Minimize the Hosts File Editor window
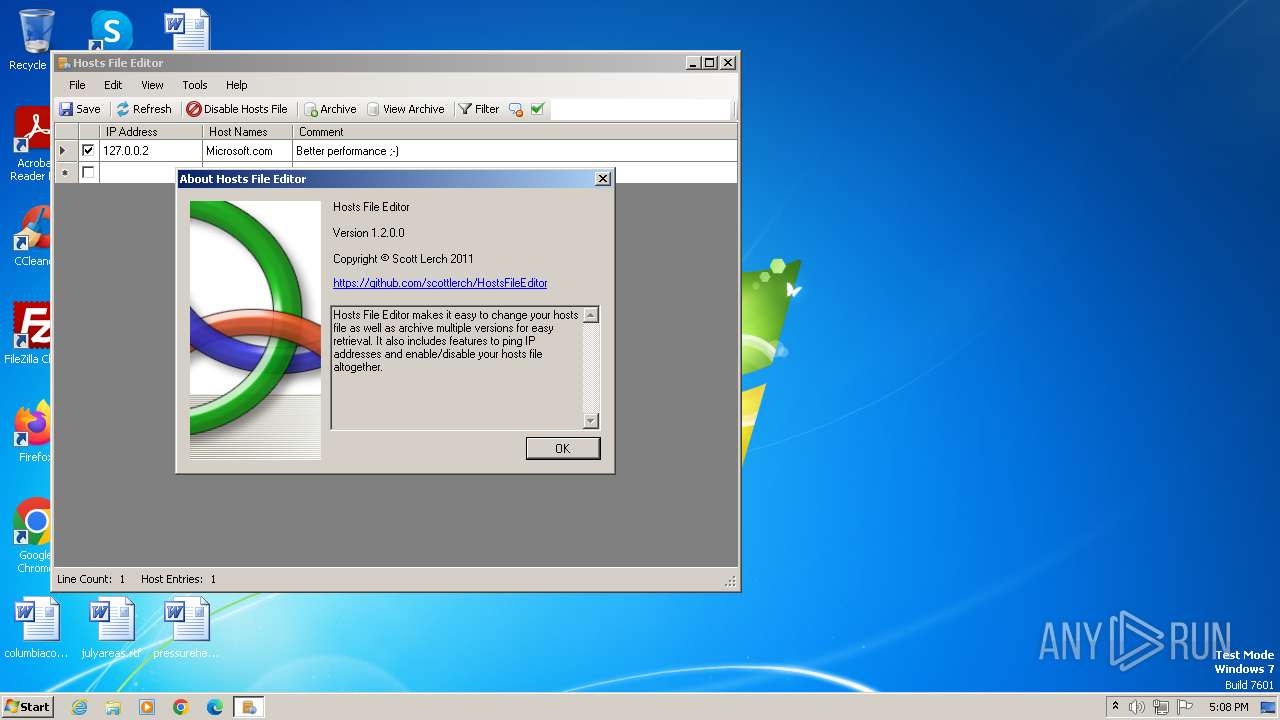The height and width of the screenshot is (720, 1280). click(x=693, y=62)
